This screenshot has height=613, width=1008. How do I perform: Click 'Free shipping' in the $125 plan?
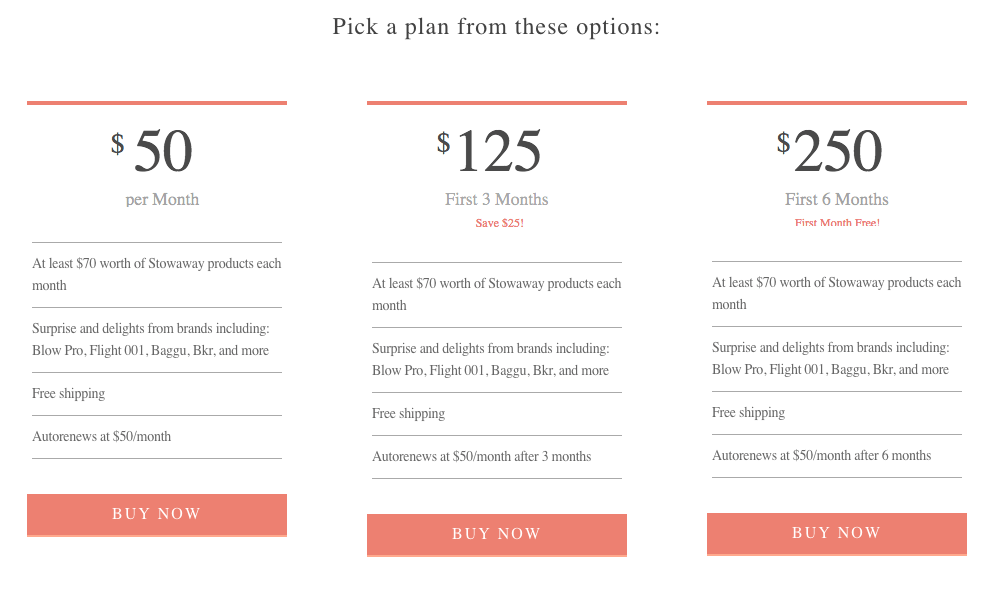pos(408,413)
